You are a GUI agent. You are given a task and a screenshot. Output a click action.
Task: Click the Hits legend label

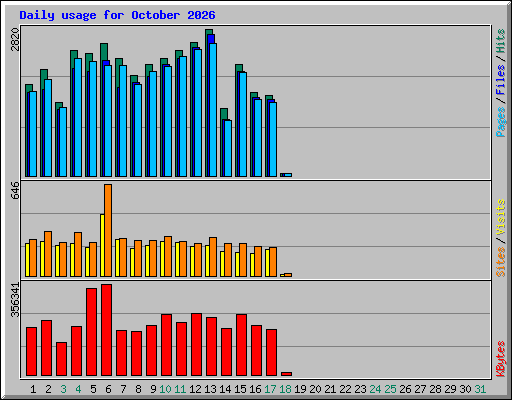tap(501, 41)
